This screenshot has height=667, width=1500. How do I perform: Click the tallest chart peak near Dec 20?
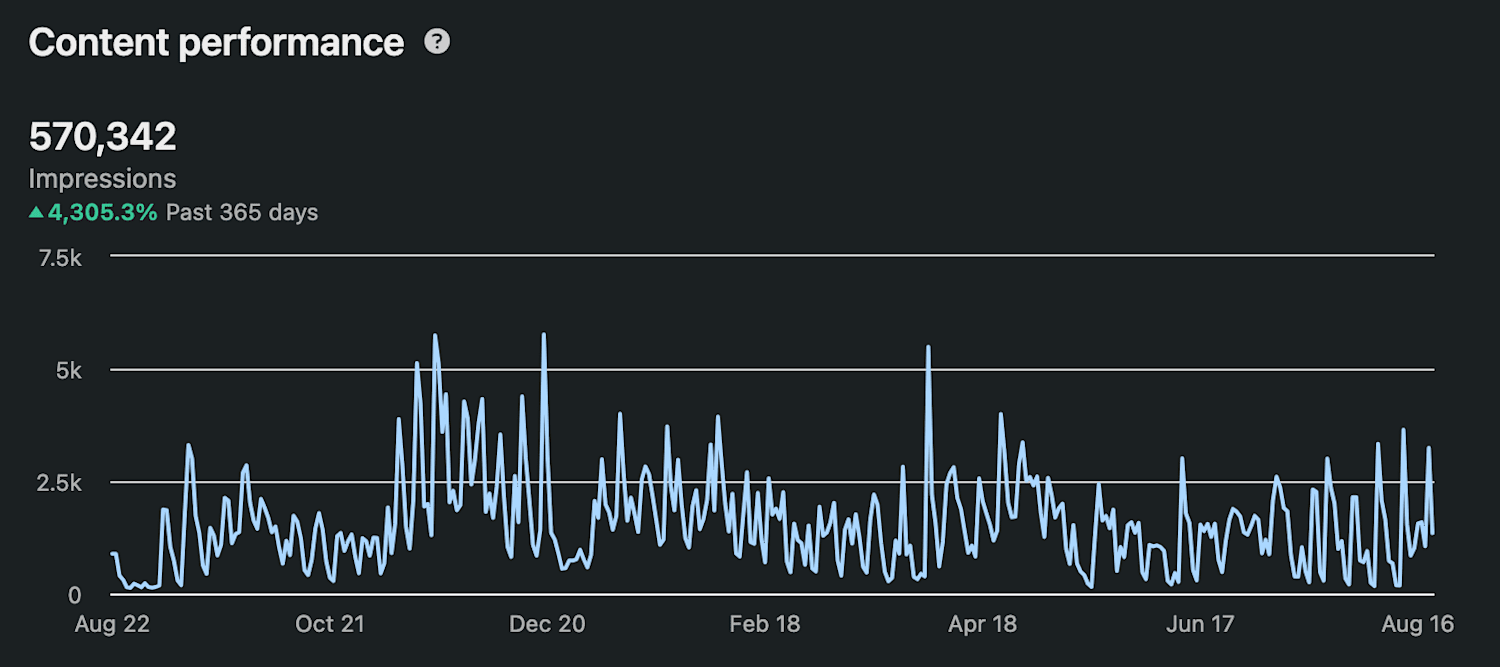544,335
